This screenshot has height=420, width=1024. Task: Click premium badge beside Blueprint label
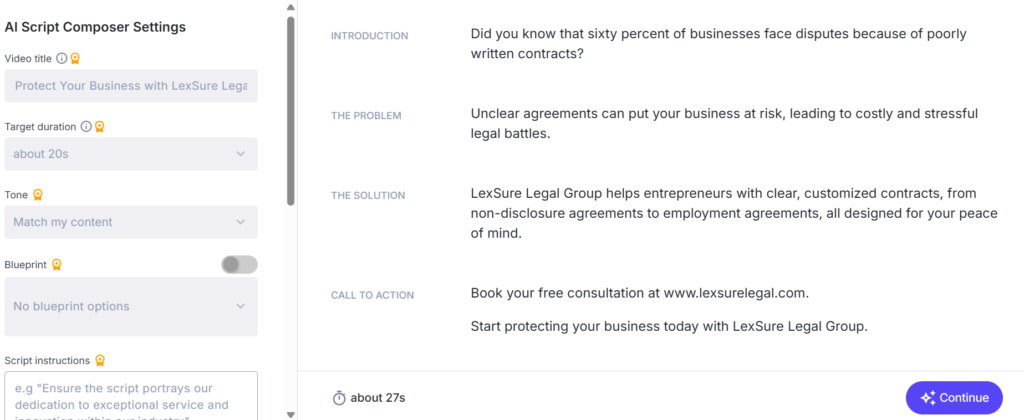pyautogui.click(x=57, y=265)
